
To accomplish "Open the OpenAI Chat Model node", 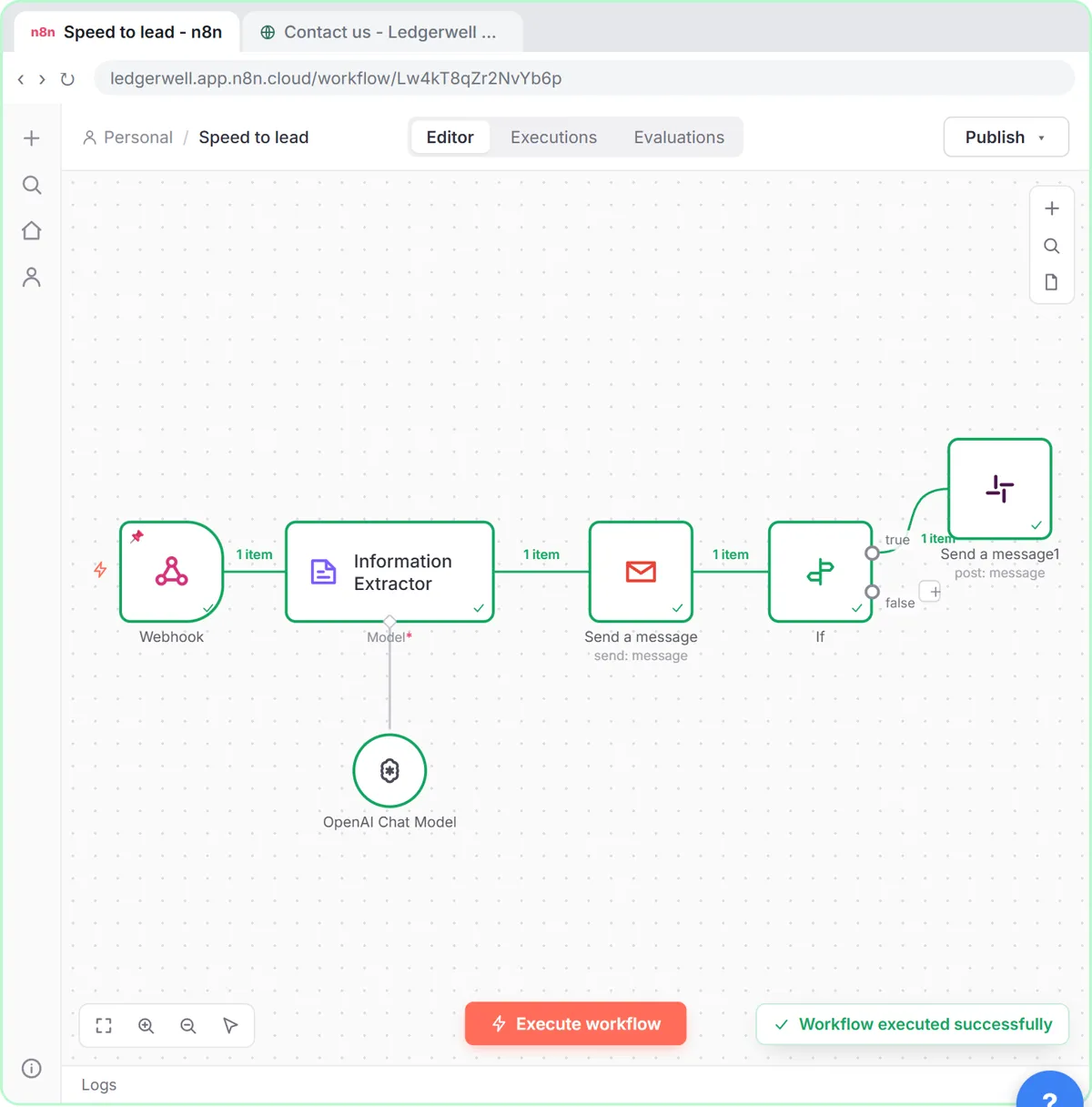I will pyautogui.click(x=389, y=770).
